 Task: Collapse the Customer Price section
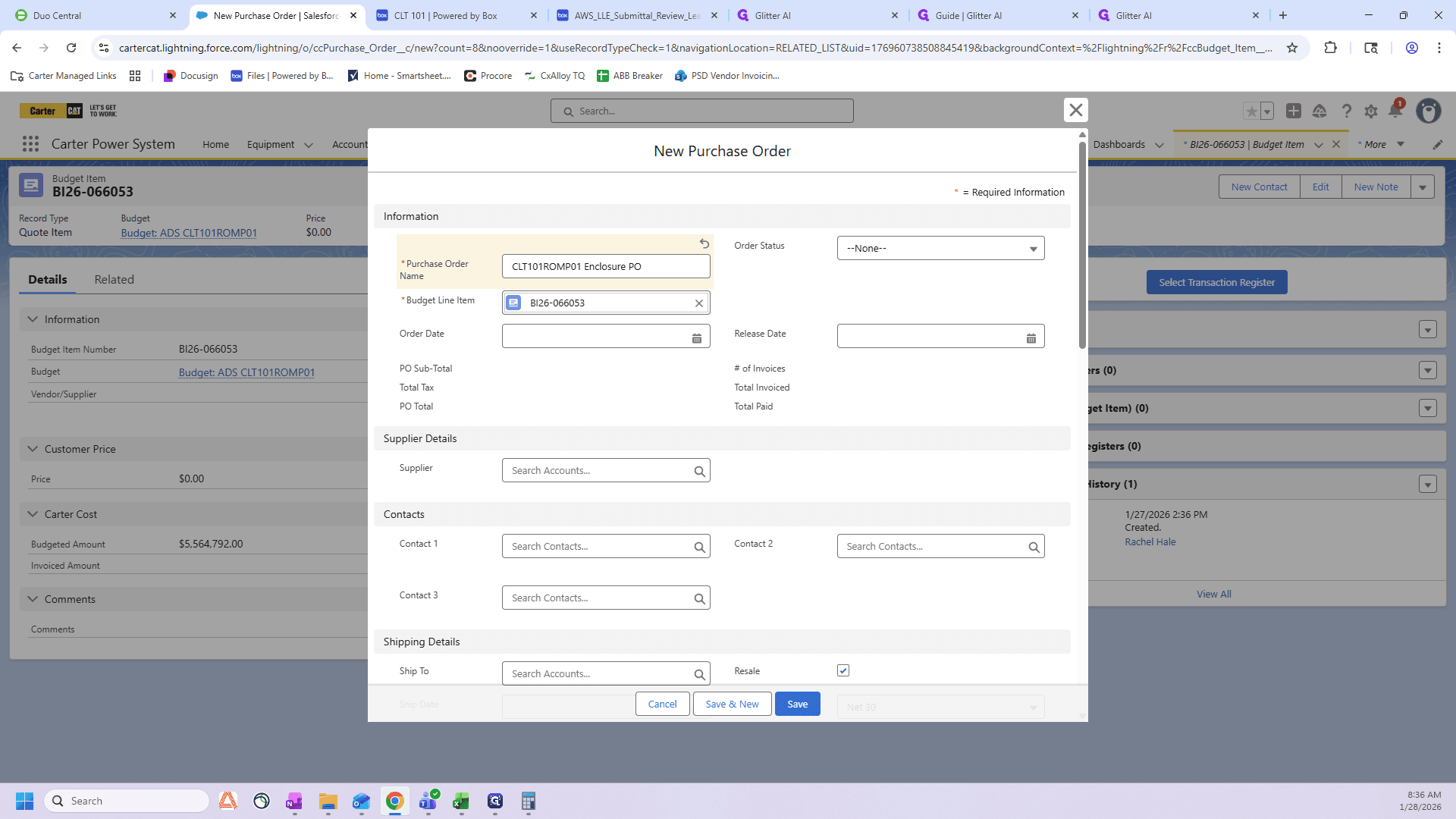(33, 449)
